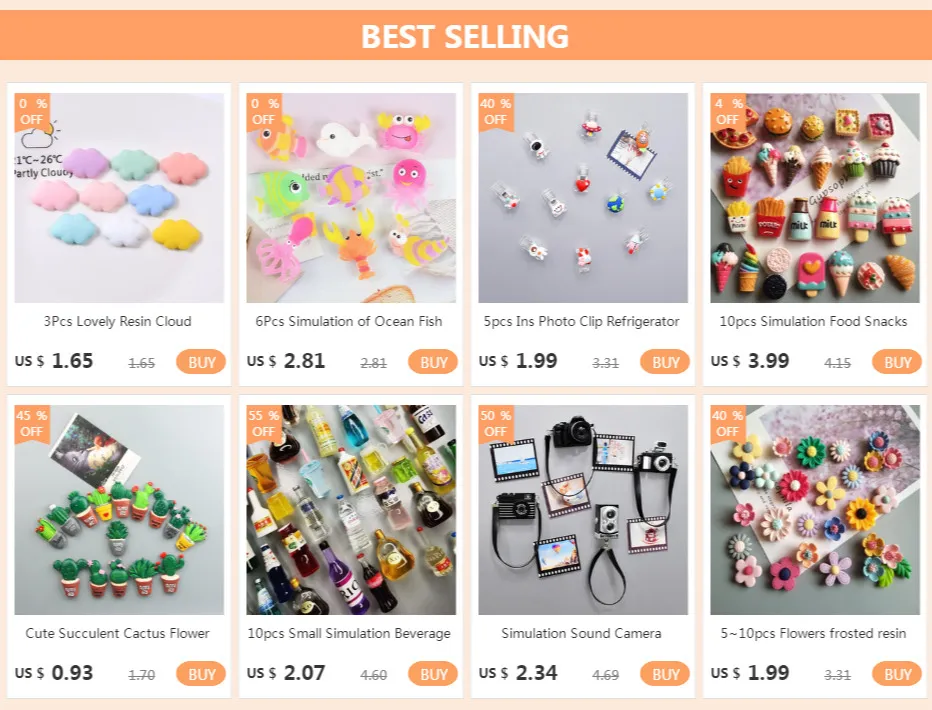The width and height of the screenshot is (932, 710).
Task: Open the food snacks magnets product image
Action: pyautogui.click(x=815, y=198)
